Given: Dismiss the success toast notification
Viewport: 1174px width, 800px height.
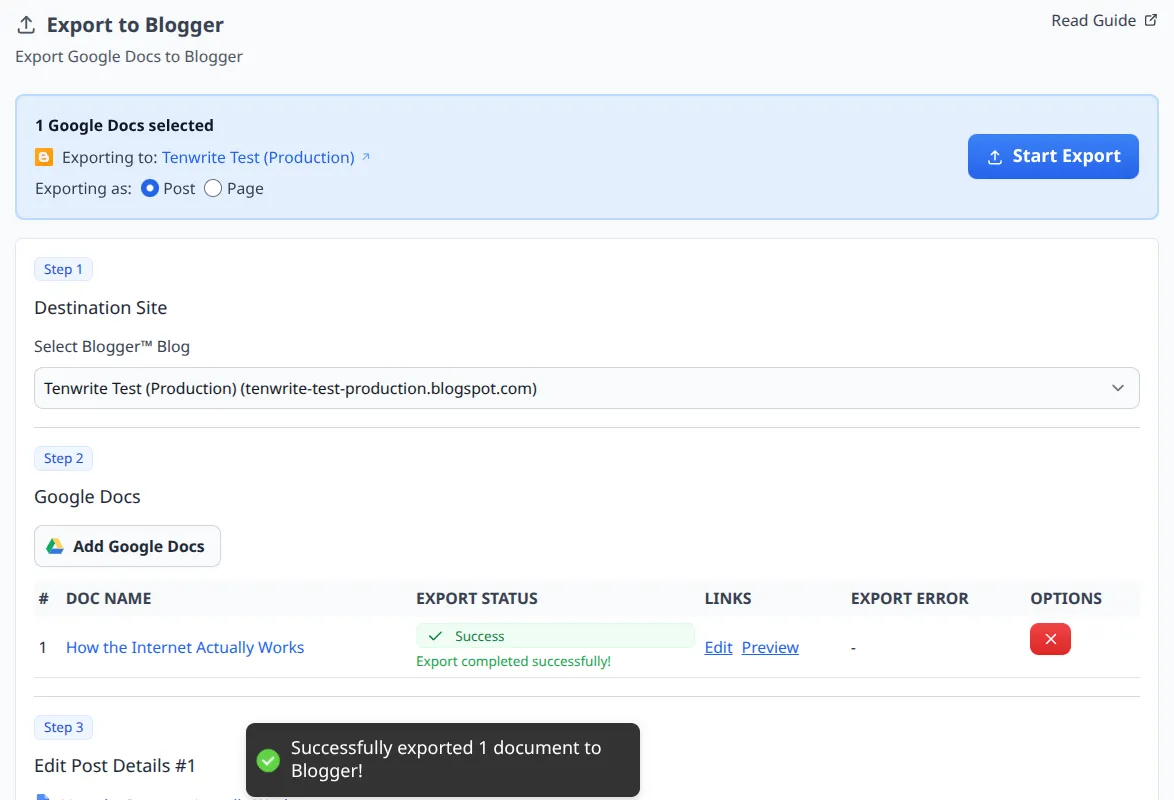Looking at the screenshot, I should [443, 760].
